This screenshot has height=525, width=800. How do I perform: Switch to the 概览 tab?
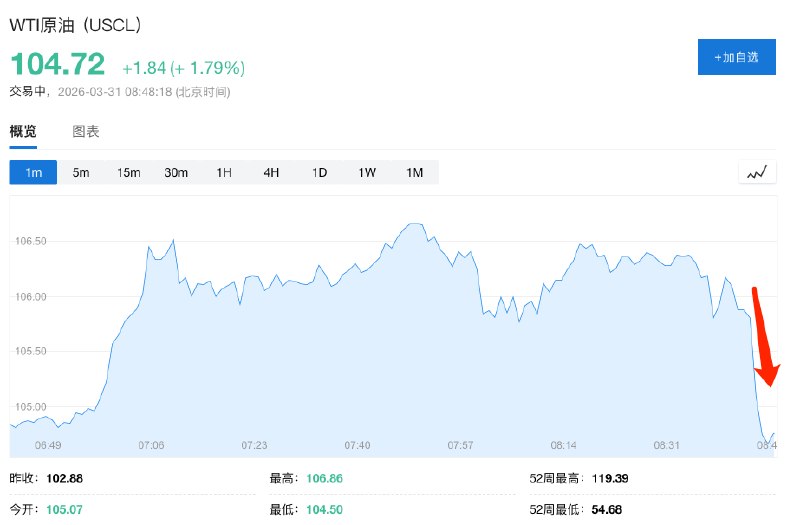point(23,132)
